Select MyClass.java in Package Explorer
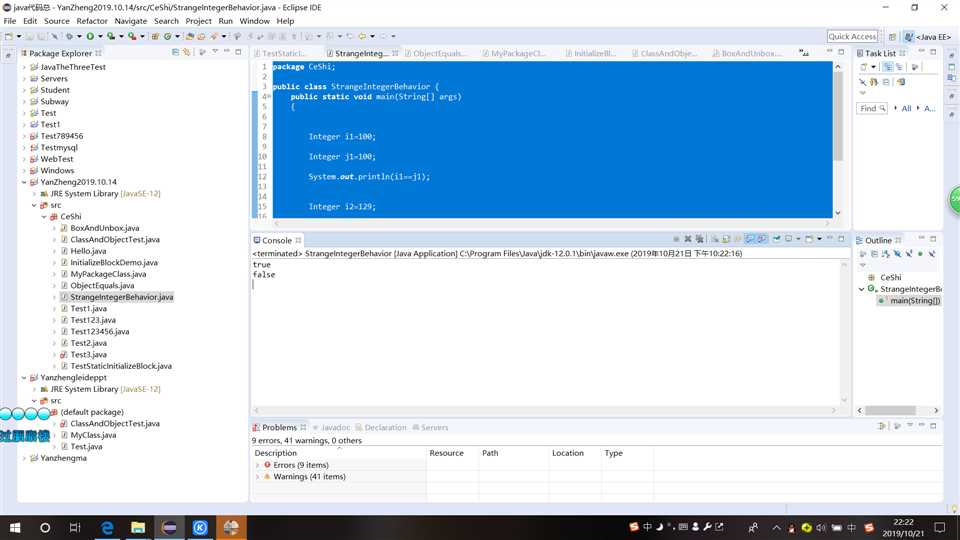960x540 pixels. pos(92,435)
